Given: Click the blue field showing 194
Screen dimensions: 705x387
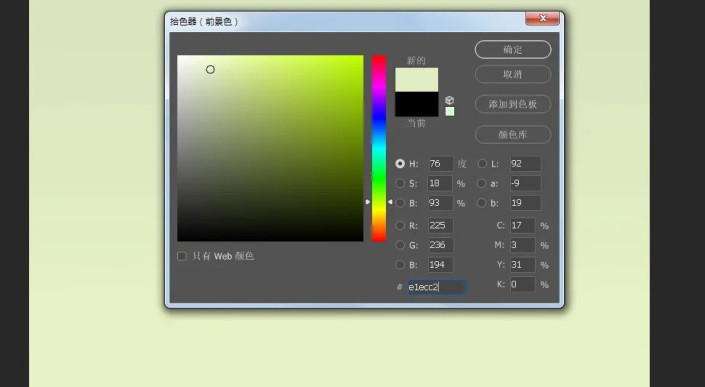Looking at the screenshot, I should pos(441,265).
